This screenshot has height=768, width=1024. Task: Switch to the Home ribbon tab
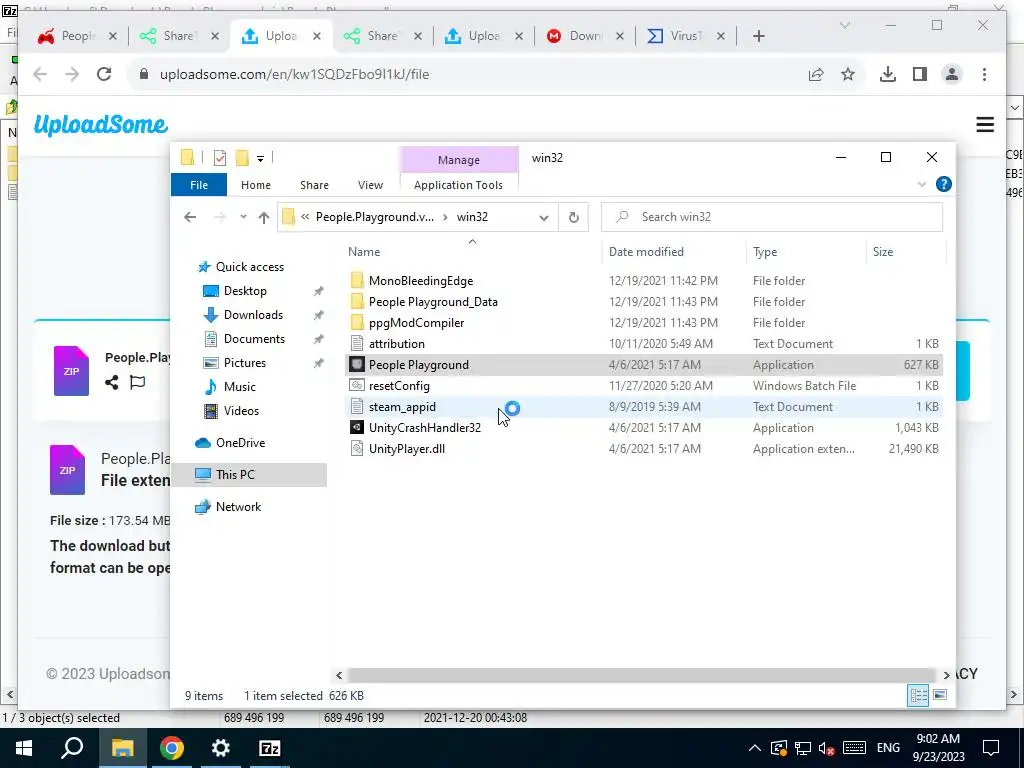(255, 185)
